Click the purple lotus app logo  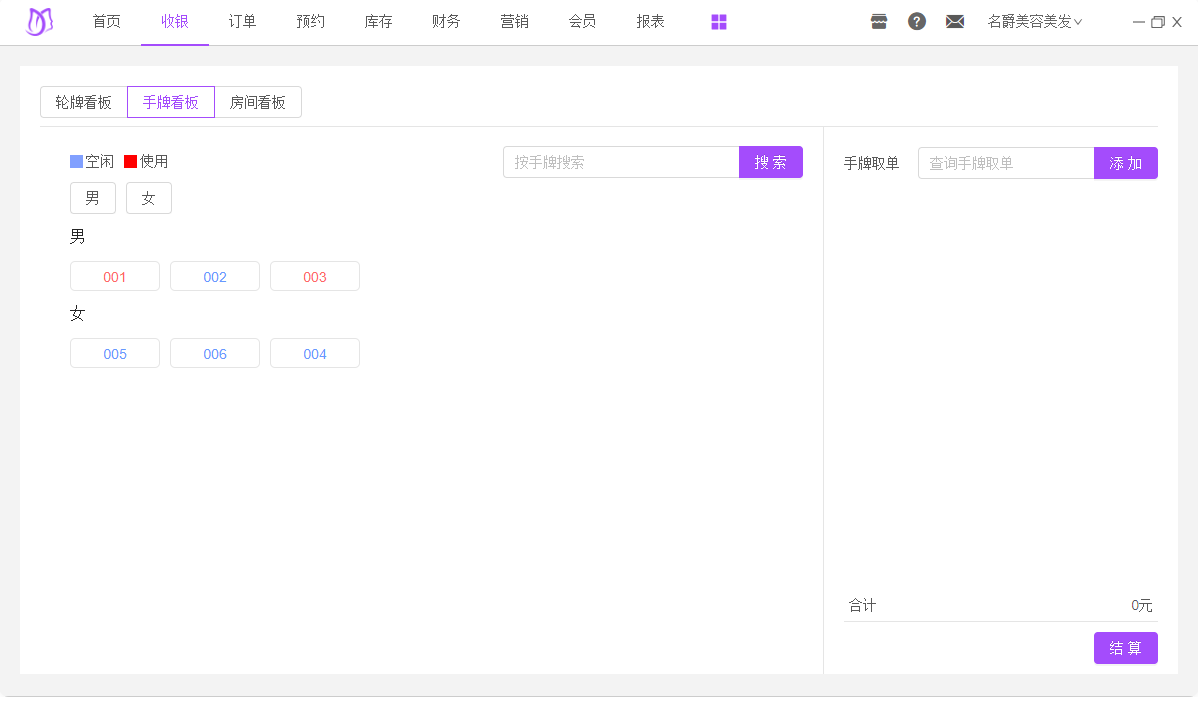coord(39,22)
